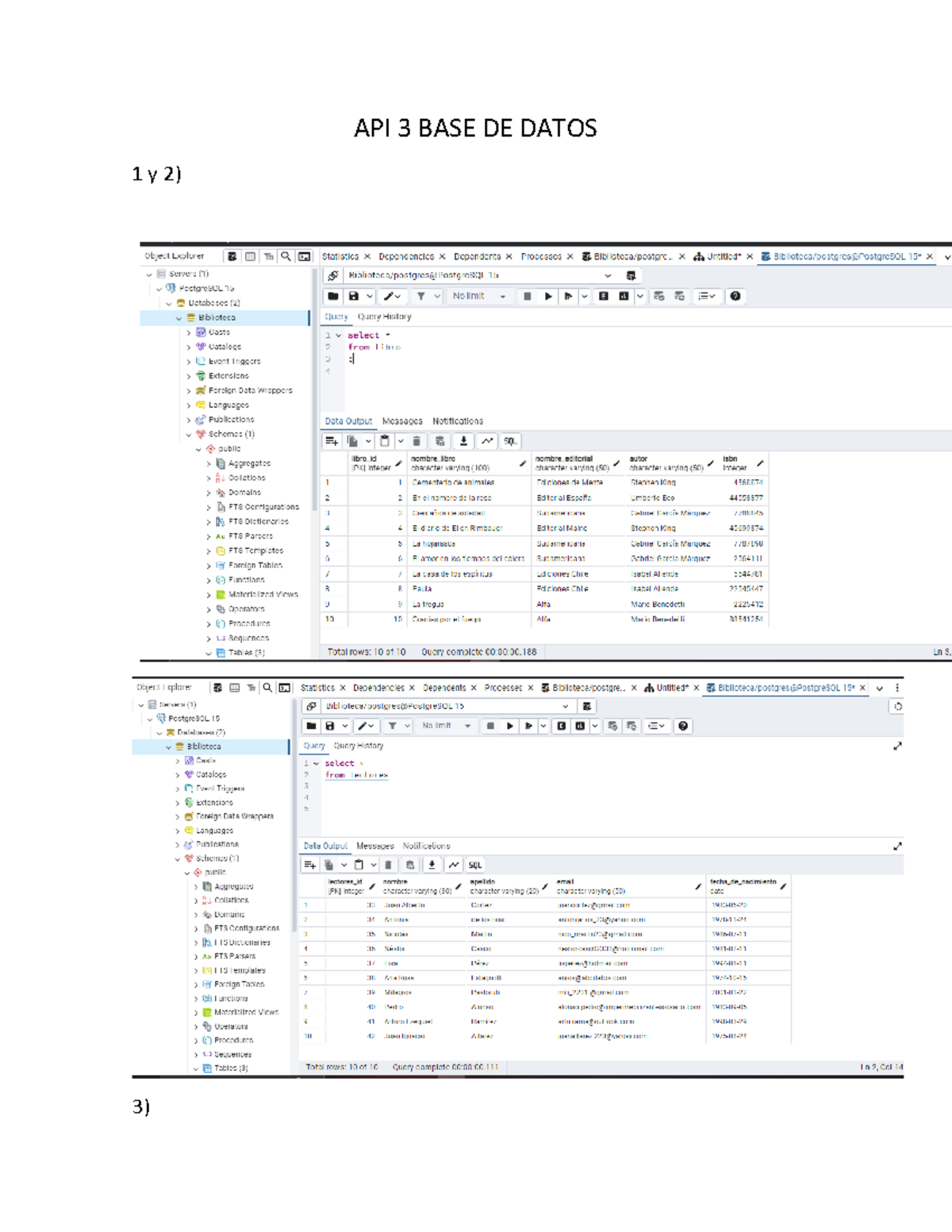
Task: Expand Catalogs node in top Object Explorer
Action: point(189,347)
